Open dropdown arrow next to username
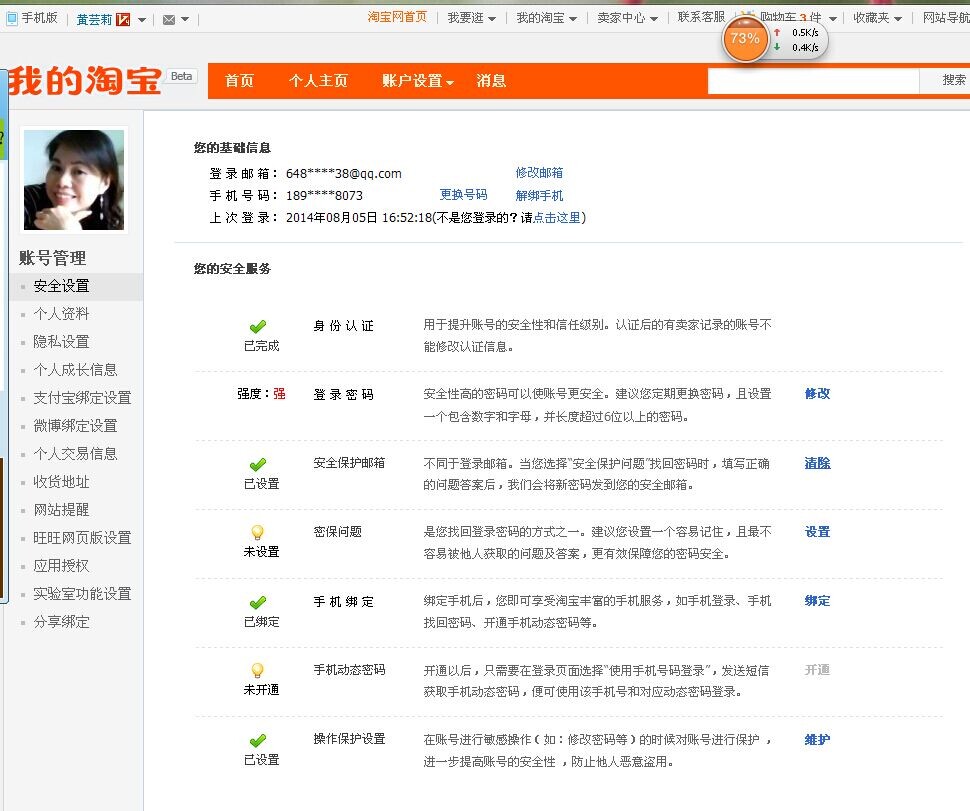The image size is (970, 811). coord(142,20)
